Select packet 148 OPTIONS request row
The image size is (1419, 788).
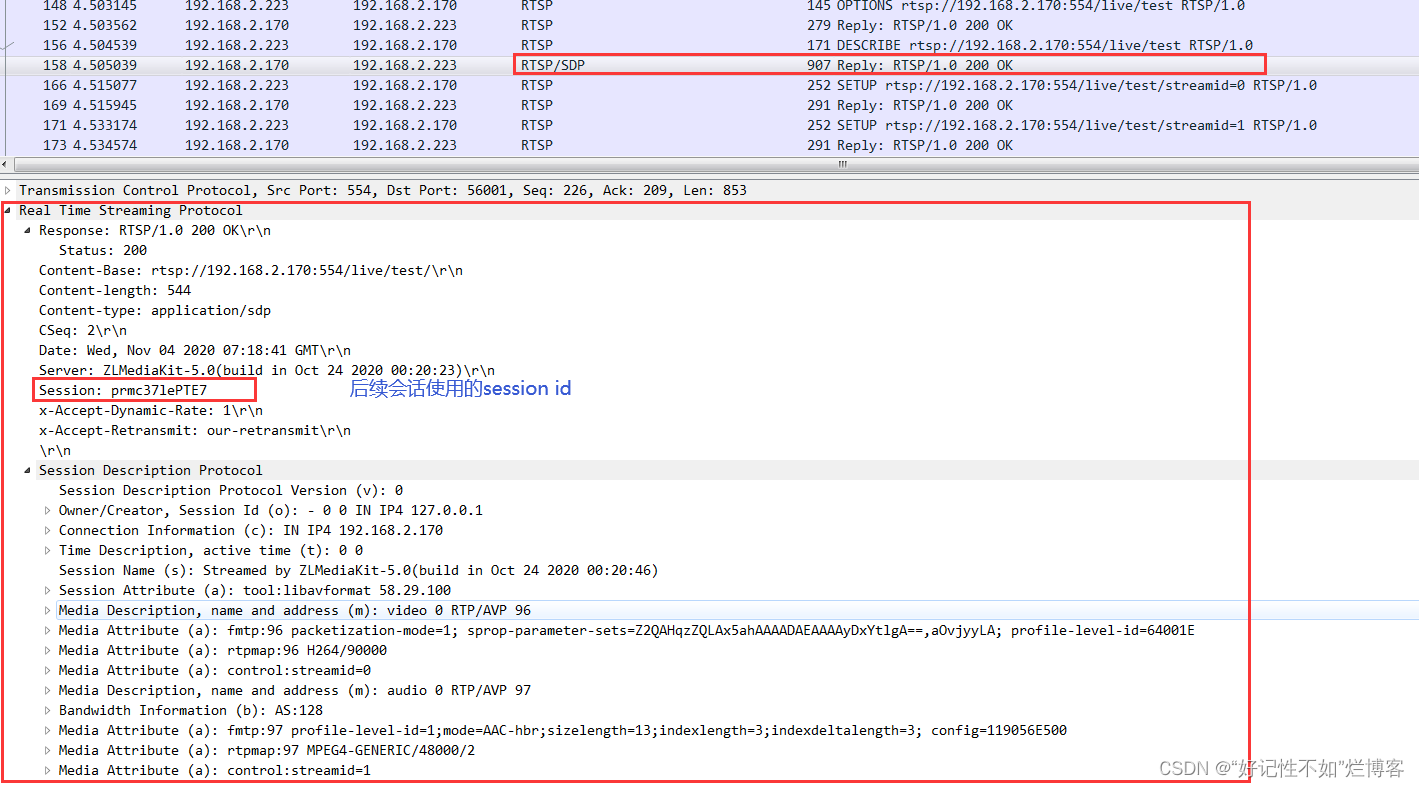click(709, 6)
